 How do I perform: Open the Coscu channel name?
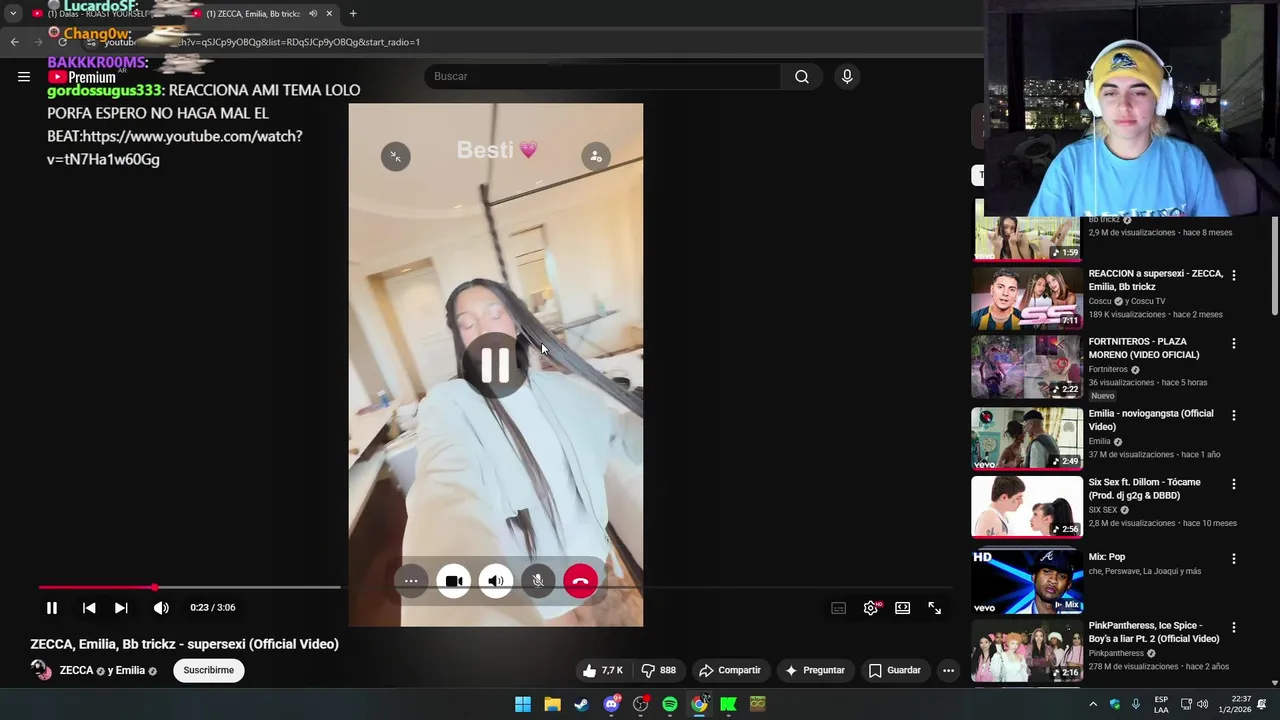point(1100,301)
